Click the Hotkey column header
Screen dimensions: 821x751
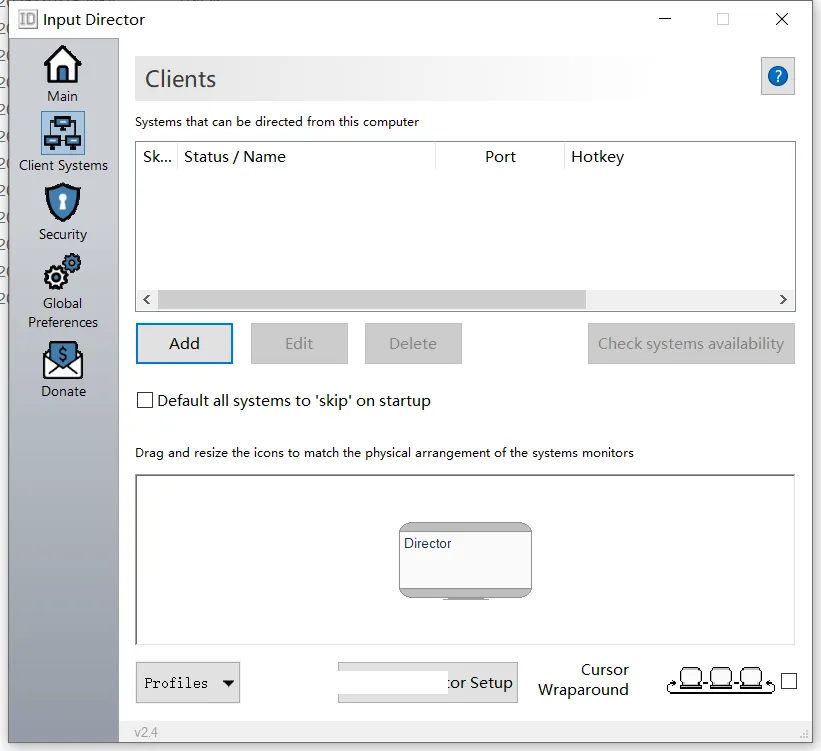pyautogui.click(x=680, y=157)
